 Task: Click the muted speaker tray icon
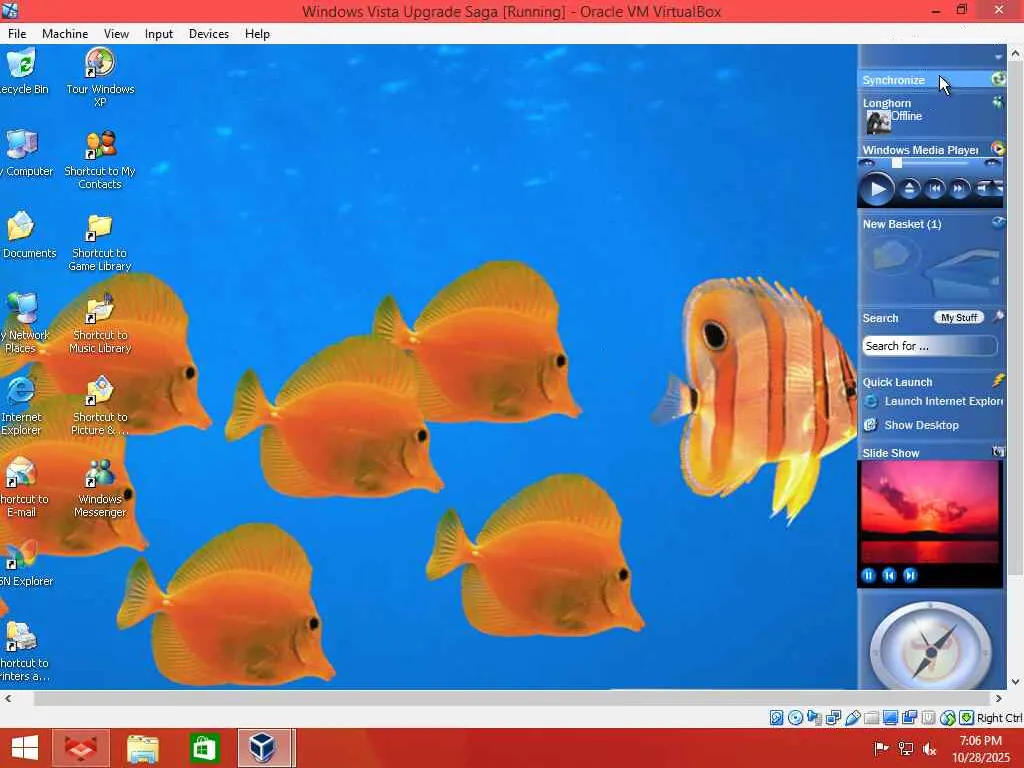click(x=930, y=748)
